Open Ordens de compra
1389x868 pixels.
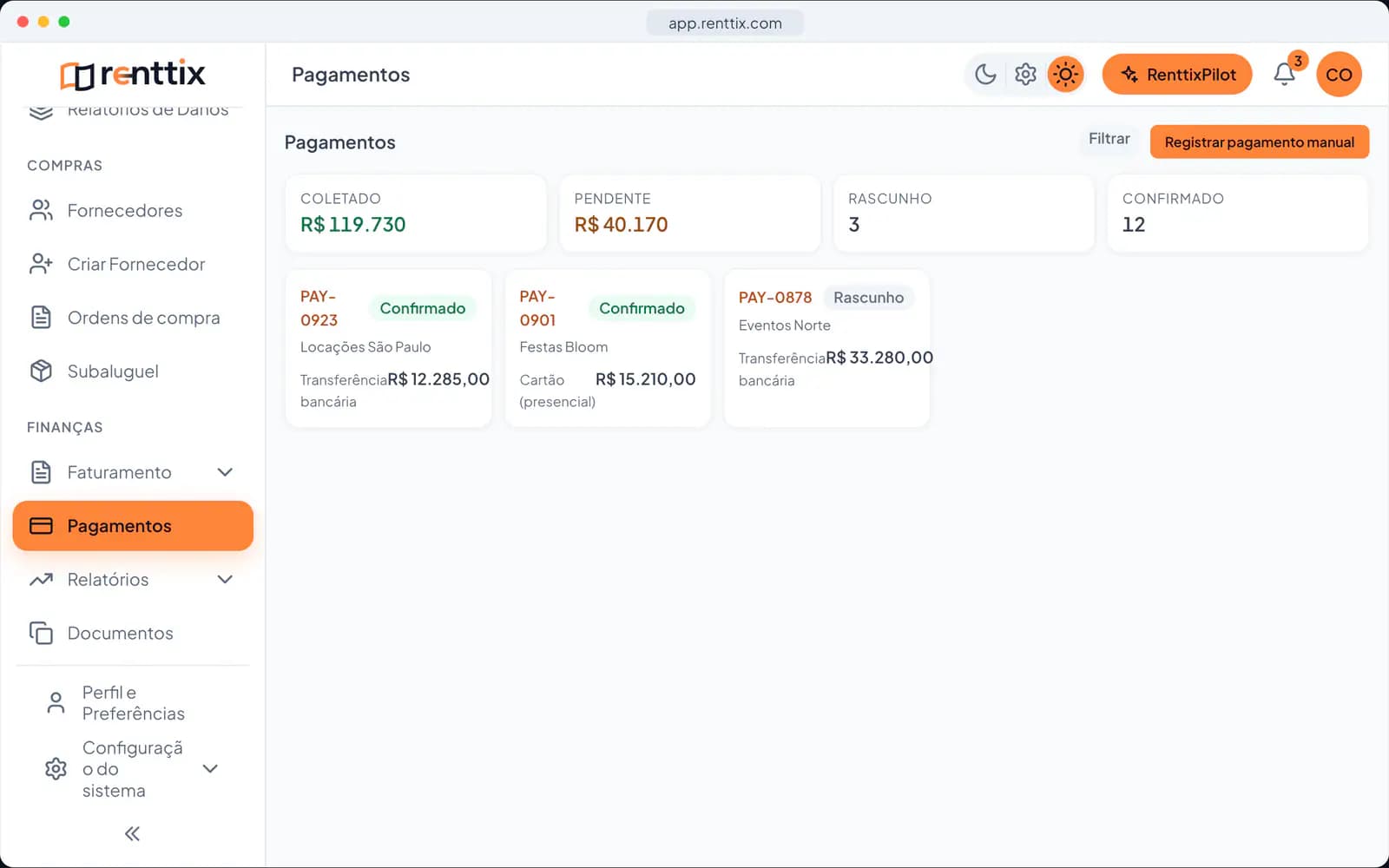tap(133, 318)
